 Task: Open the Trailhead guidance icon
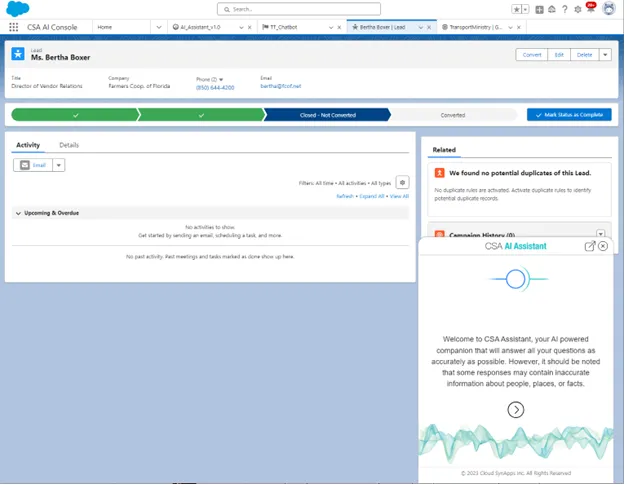[x=554, y=9]
